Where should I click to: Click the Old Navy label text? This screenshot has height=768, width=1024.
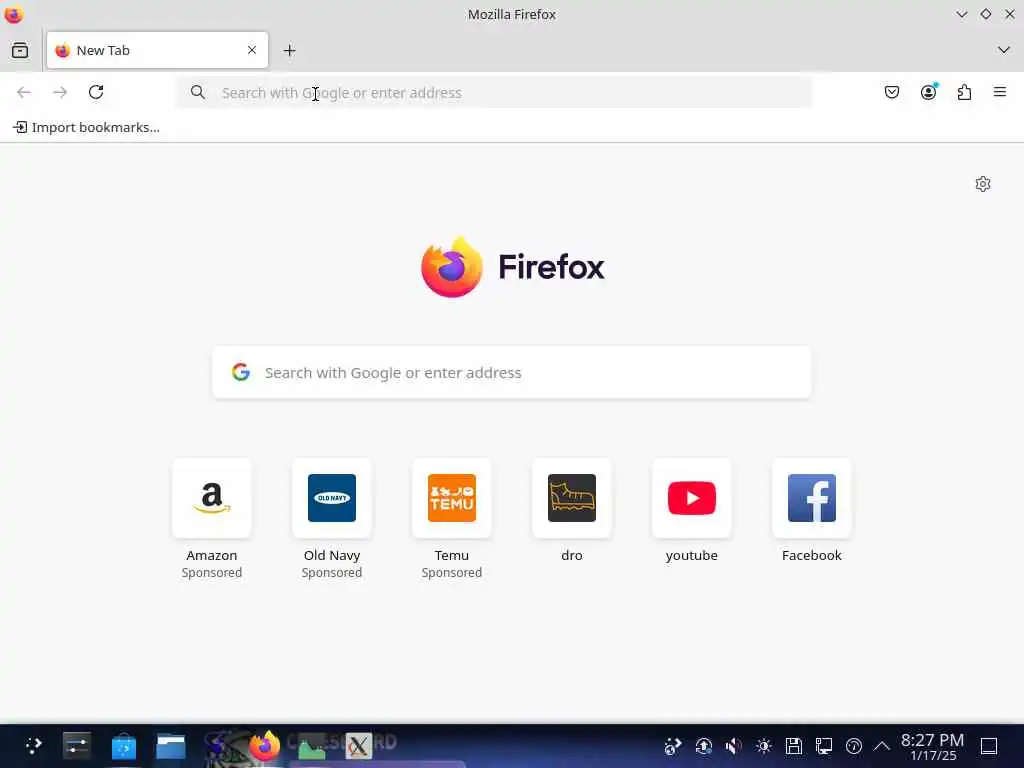(332, 555)
